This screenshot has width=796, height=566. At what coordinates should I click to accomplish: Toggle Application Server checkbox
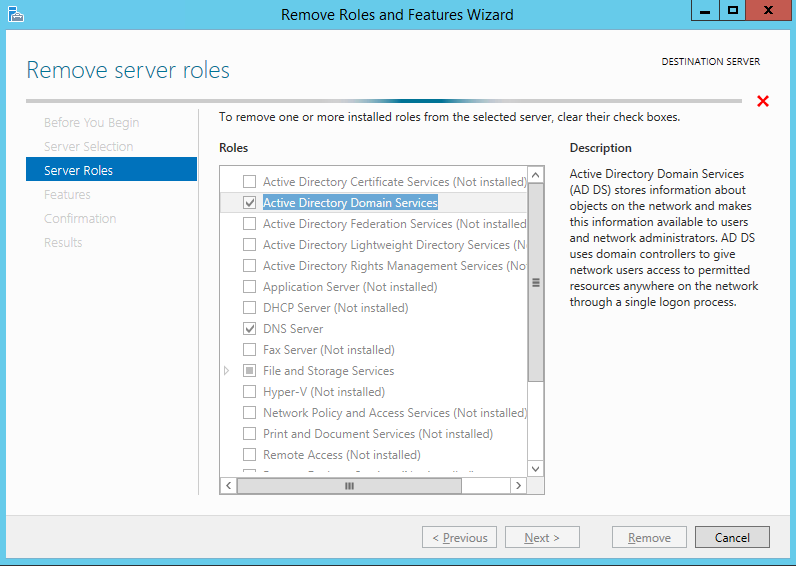tap(249, 287)
